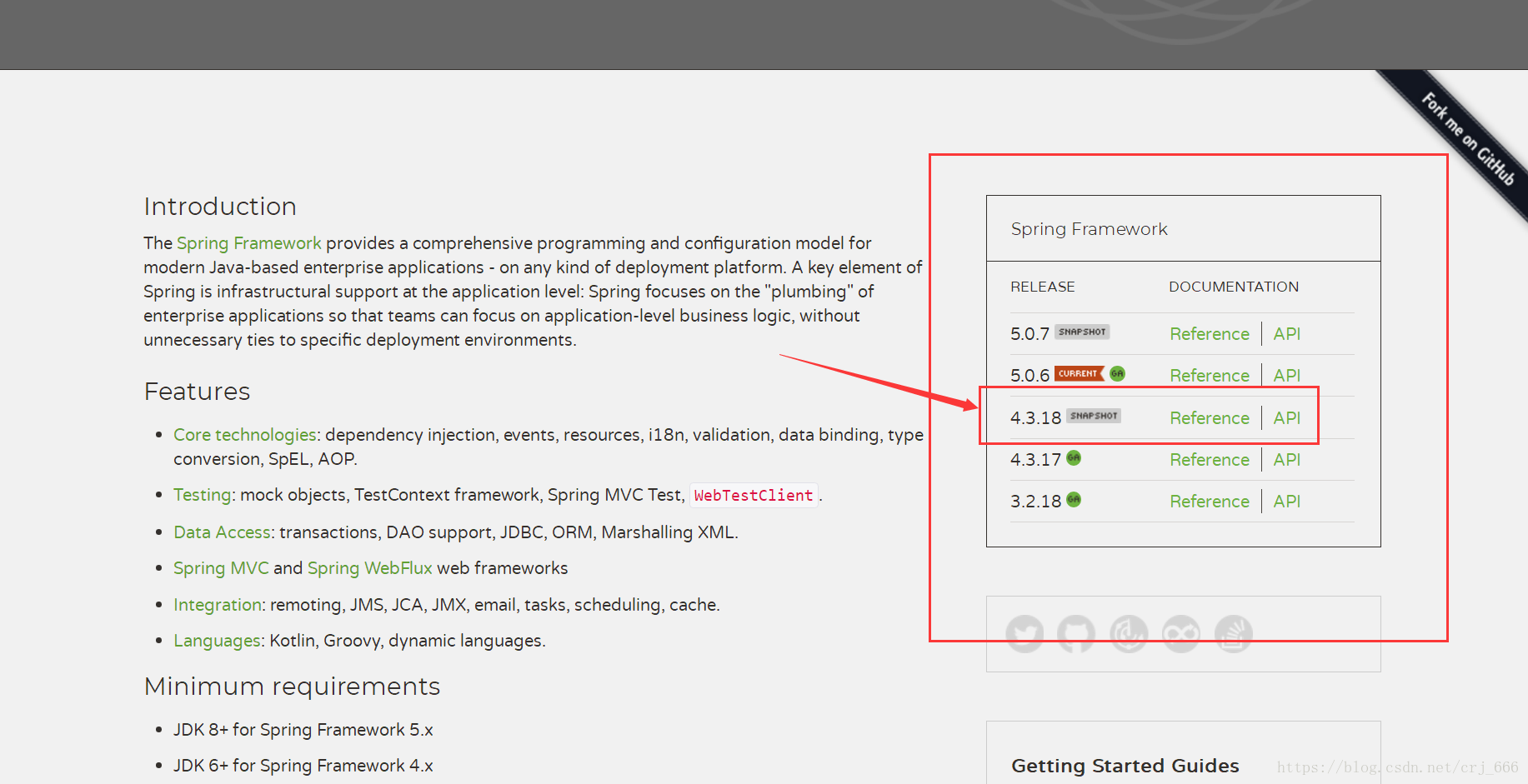Click the SNAPSHOT badge beside version 4.3.18
The image size is (1528, 784).
coord(1094,416)
